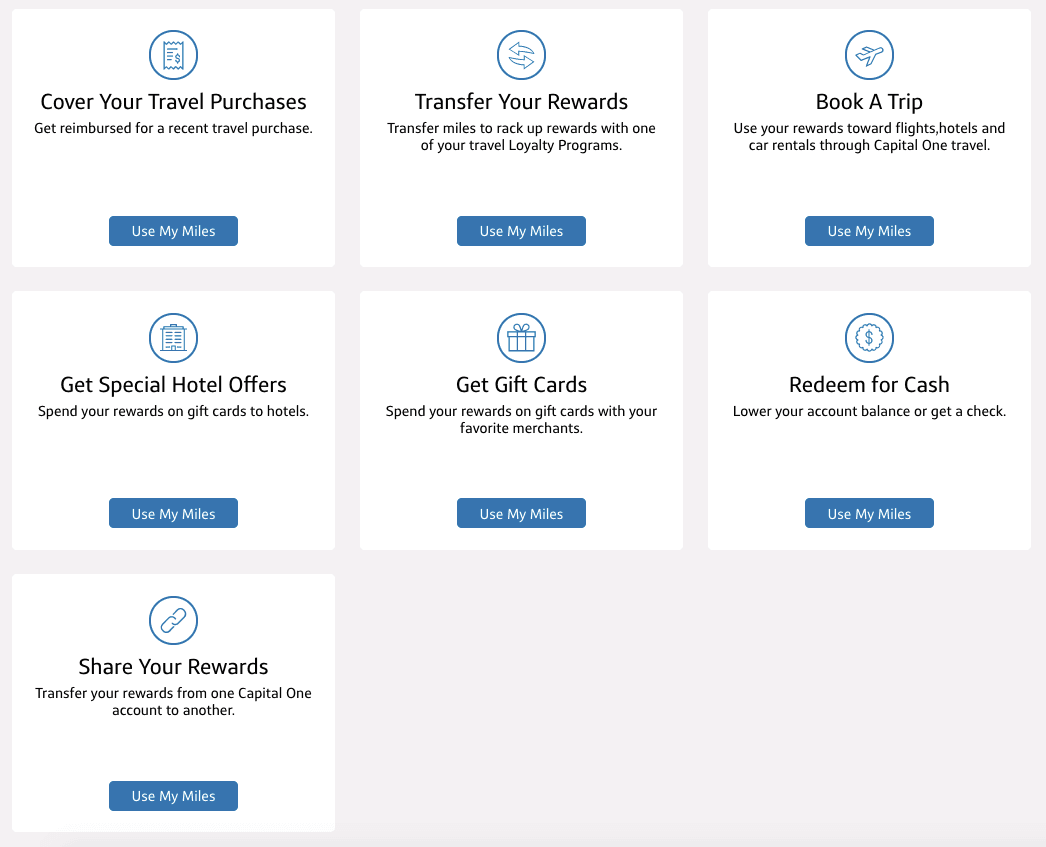This screenshot has width=1046, height=847.
Task: Click the gift box icon above Get Gift Cards
Action: tap(521, 337)
